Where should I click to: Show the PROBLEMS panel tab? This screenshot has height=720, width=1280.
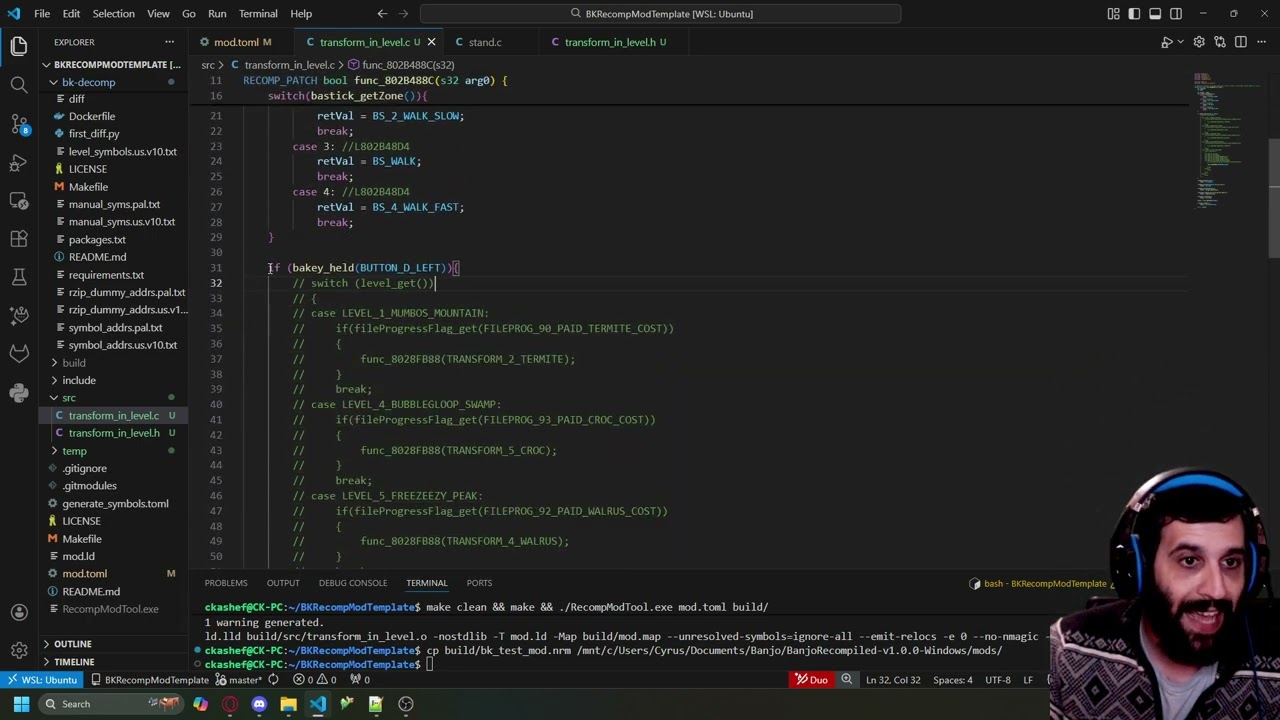click(x=226, y=583)
